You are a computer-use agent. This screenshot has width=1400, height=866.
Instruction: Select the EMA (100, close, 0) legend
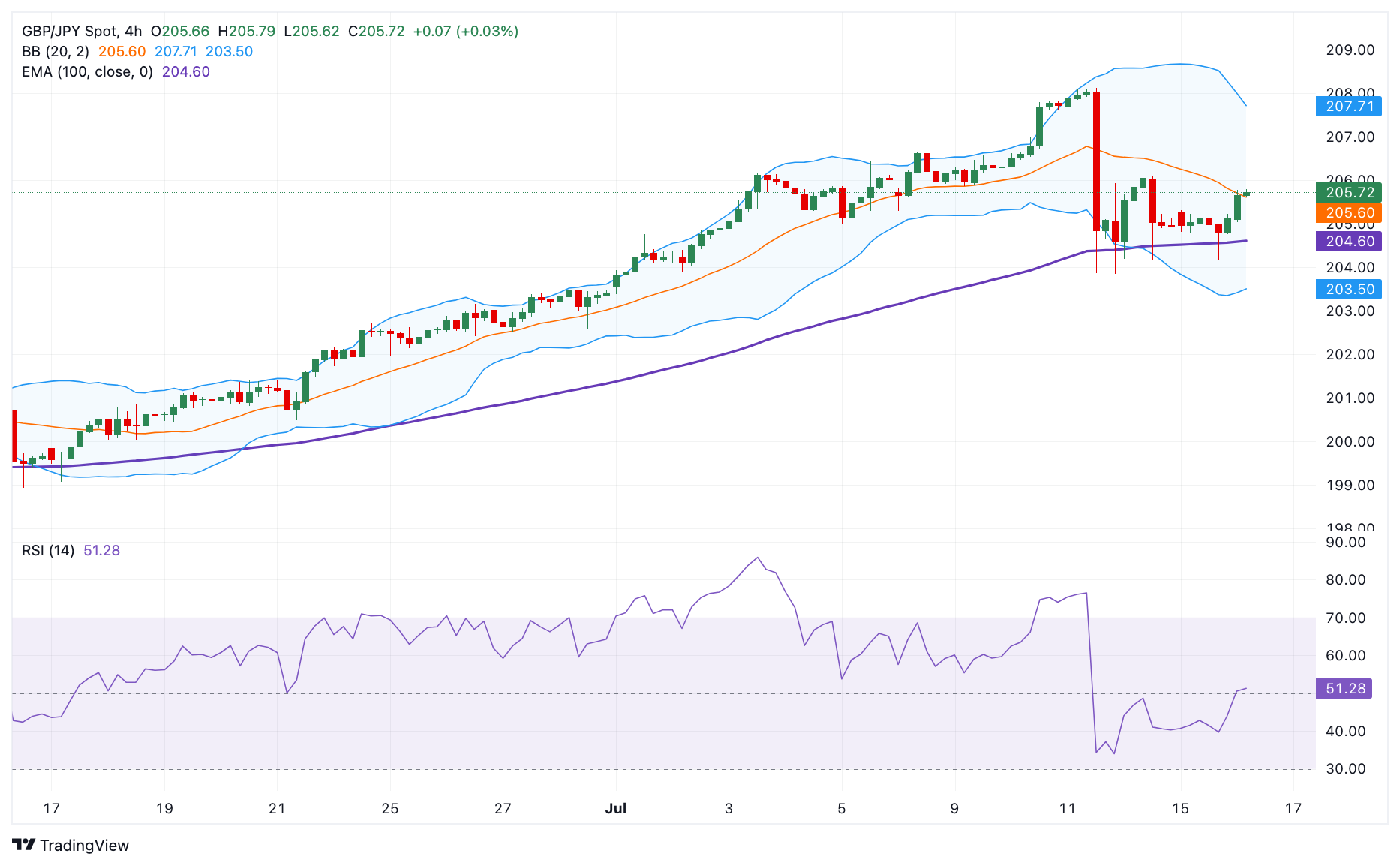pos(87,72)
